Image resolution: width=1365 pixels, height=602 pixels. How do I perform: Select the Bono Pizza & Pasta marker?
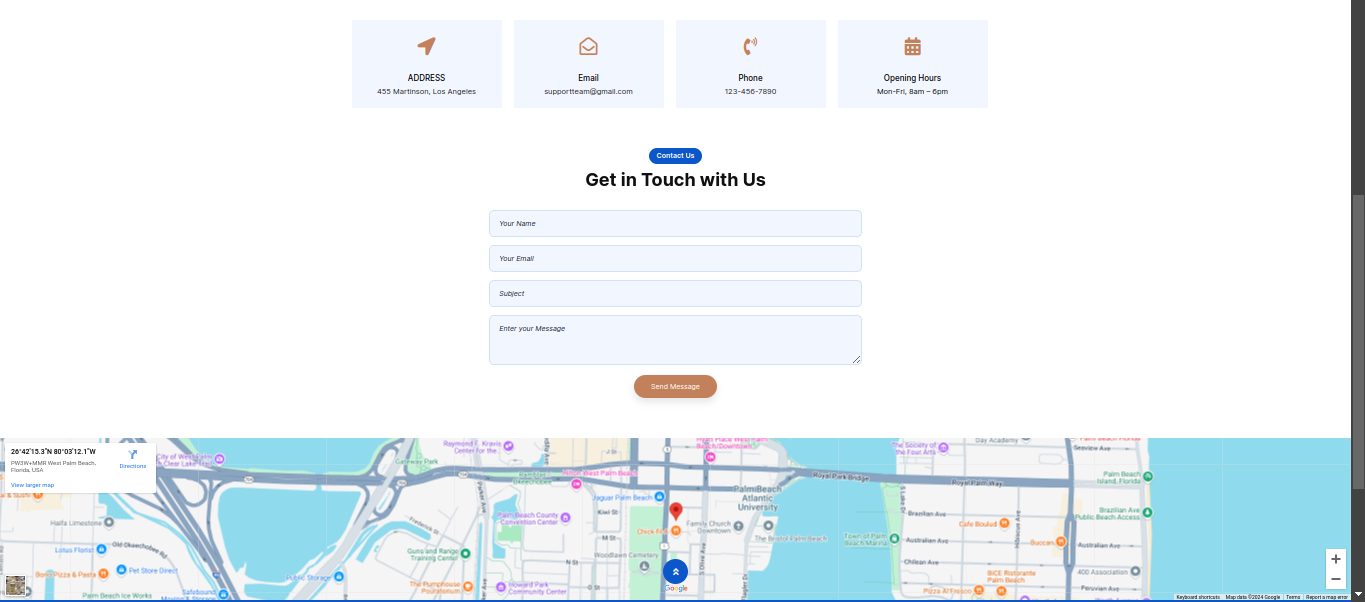click(x=104, y=574)
